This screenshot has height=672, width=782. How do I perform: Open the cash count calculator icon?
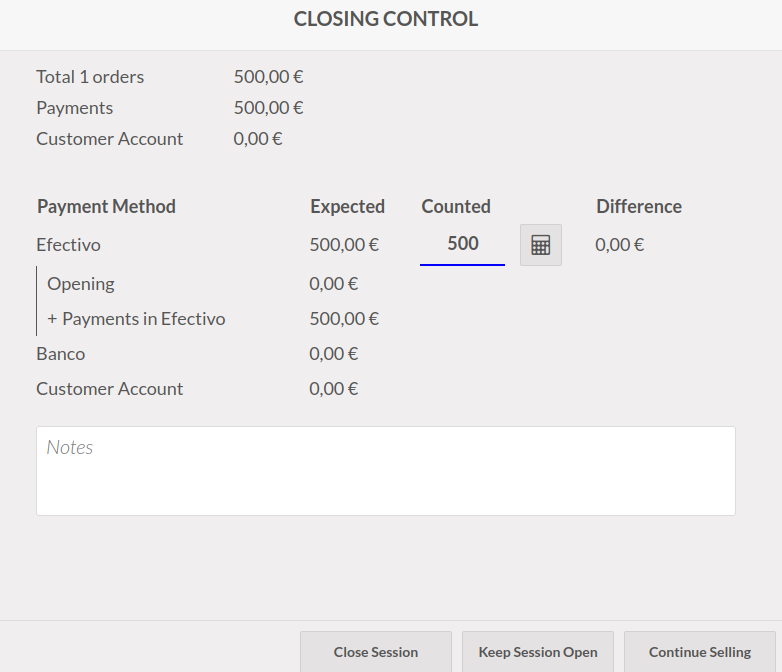pyautogui.click(x=541, y=245)
